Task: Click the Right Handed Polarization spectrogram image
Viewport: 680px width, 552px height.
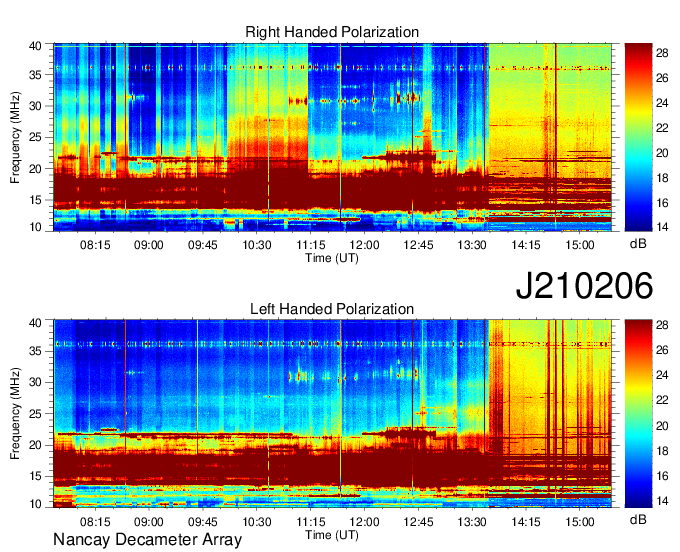Action: coord(333,137)
